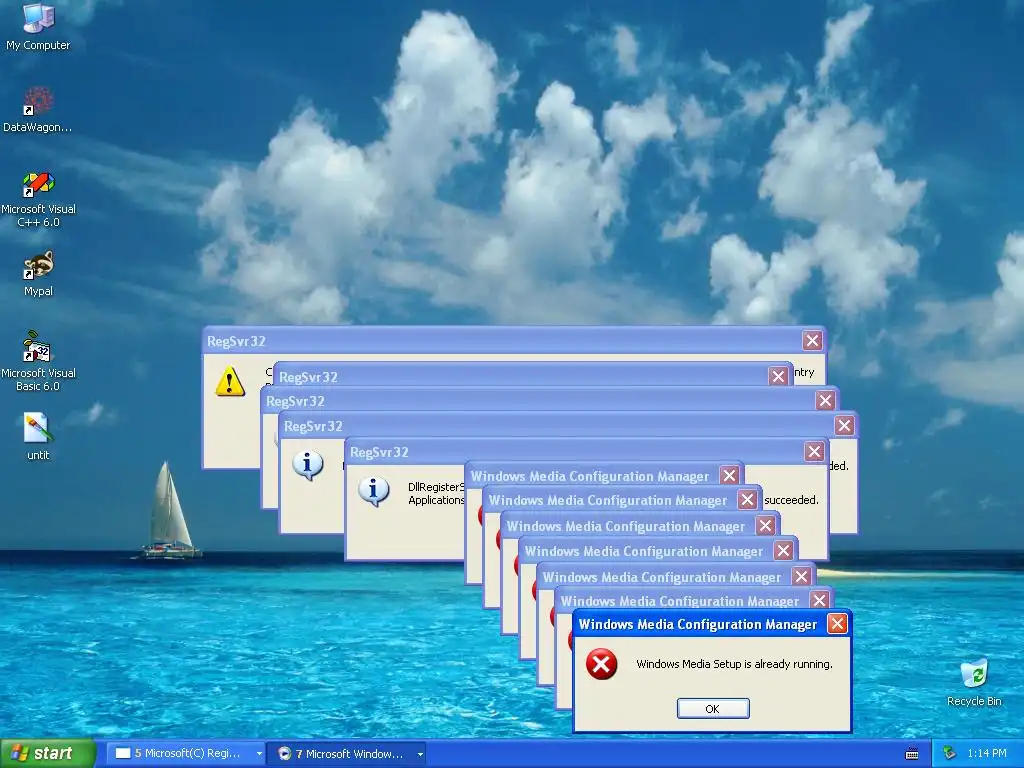The height and width of the screenshot is (768, 1024).
Task: Click the yellow warning icon in RegSvr32
Action: click(x=230, y=382)
